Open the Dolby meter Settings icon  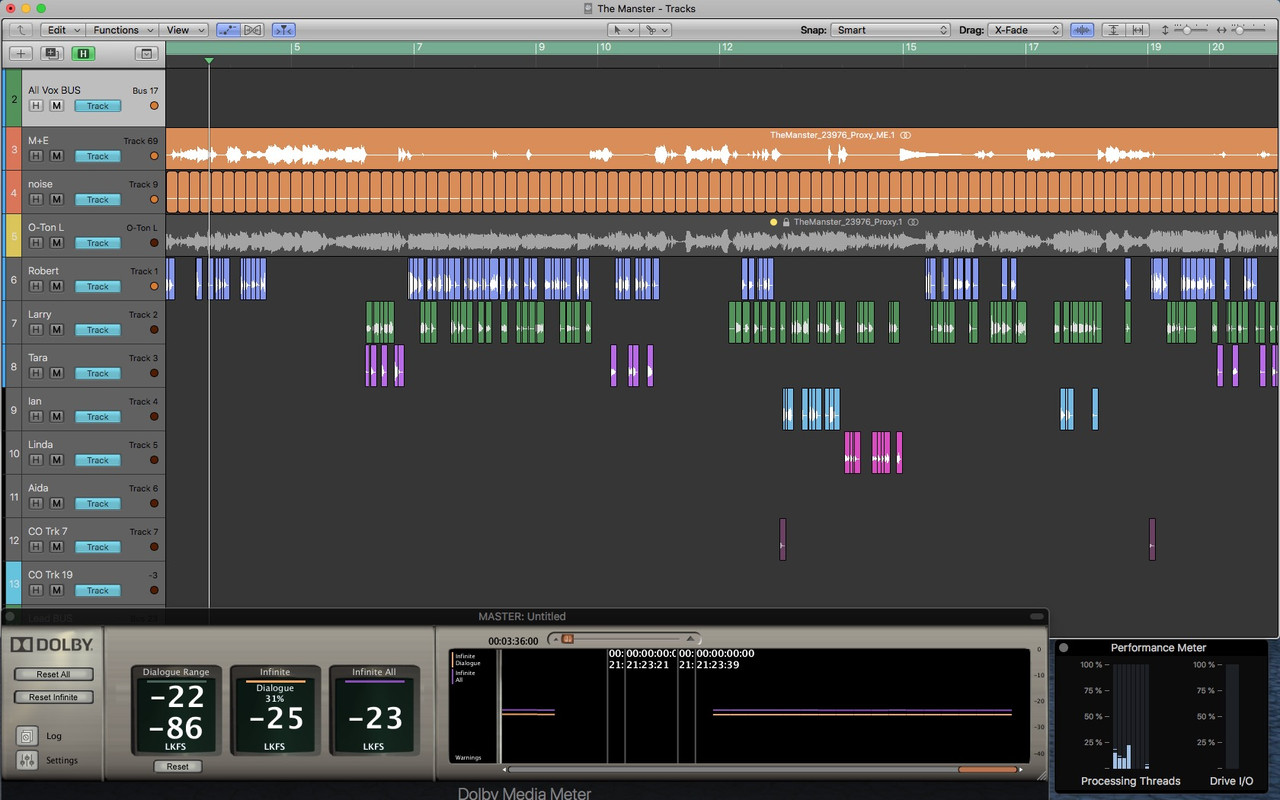[27, 760]
